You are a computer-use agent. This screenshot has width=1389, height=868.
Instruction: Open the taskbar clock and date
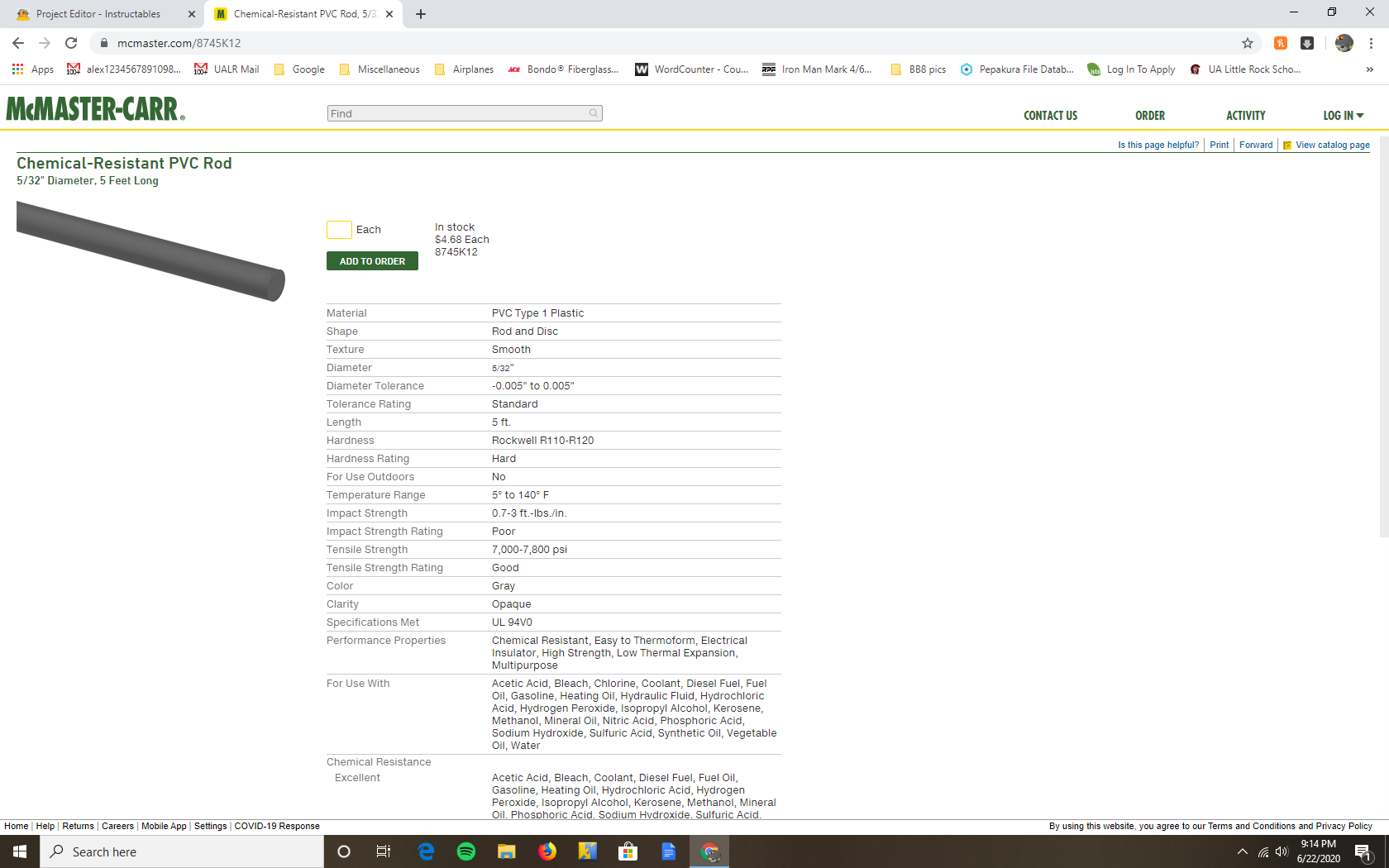click(1319, 851)
